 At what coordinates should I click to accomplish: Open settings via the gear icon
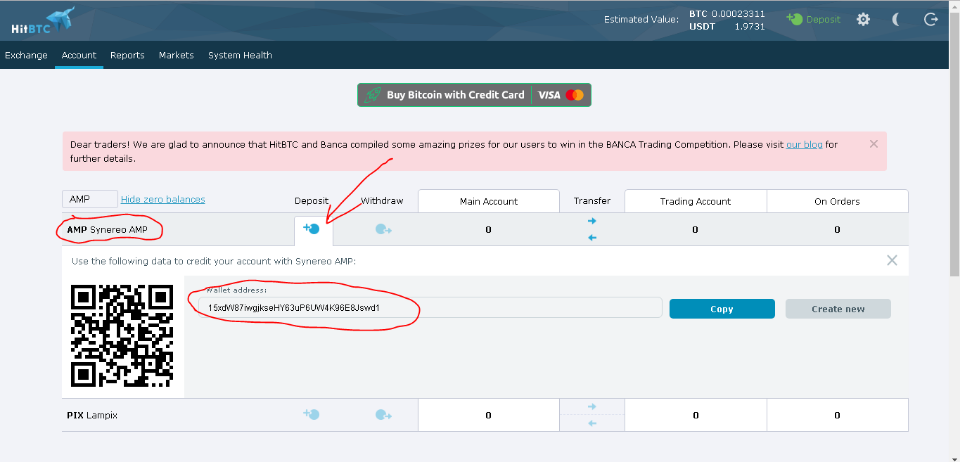863,19
